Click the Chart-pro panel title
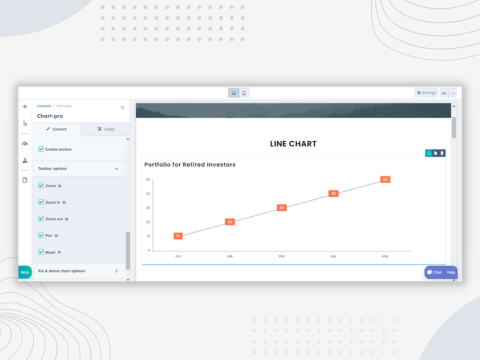Viewport: 480px width, 360px height. 50,116
